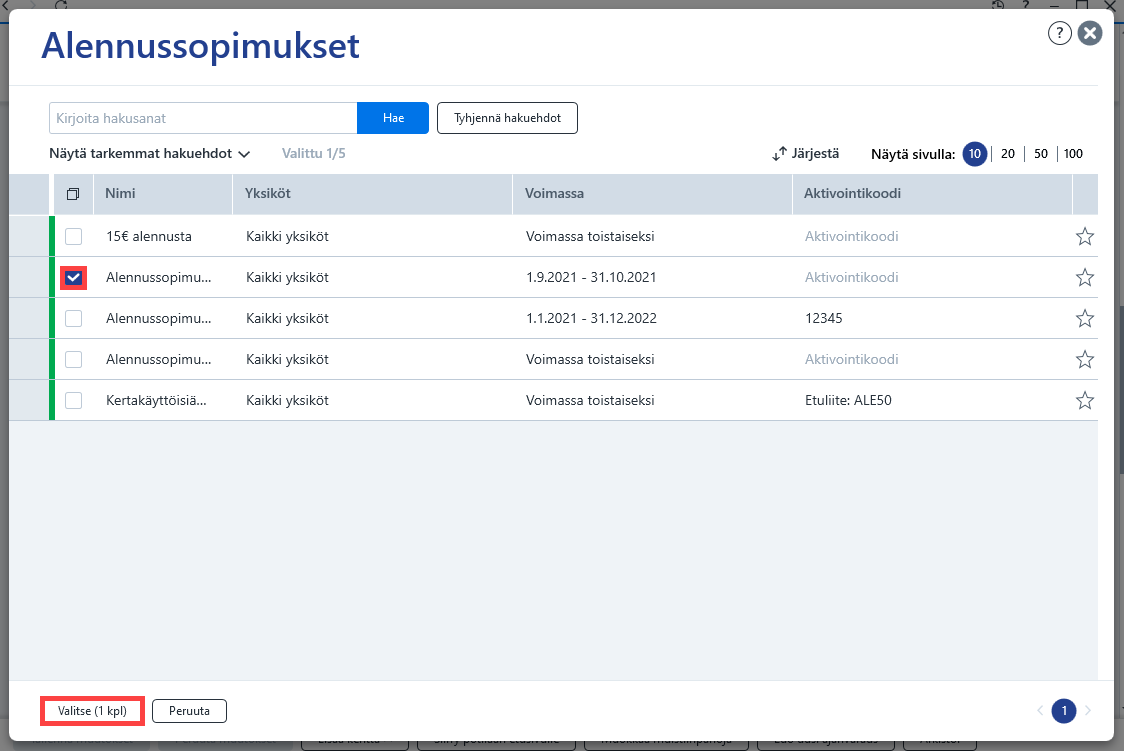
Task: Click star icon on 1.9.2021 - 31.10.2021 row
Action: click(x=1085, y=277)
